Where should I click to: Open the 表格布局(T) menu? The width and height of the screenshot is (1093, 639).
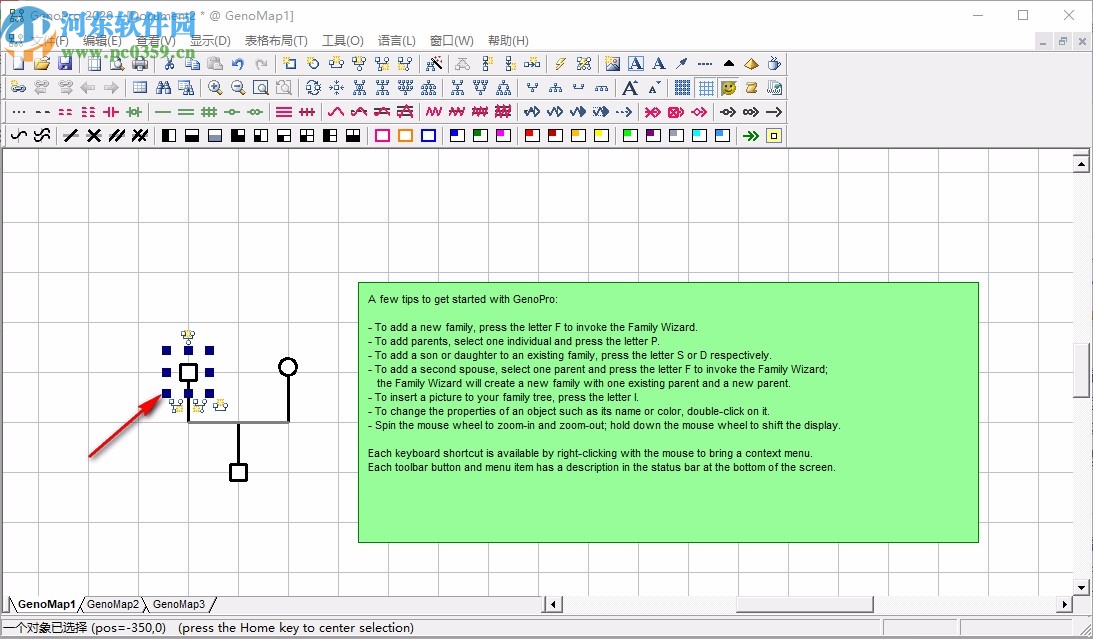coord(276,41)
